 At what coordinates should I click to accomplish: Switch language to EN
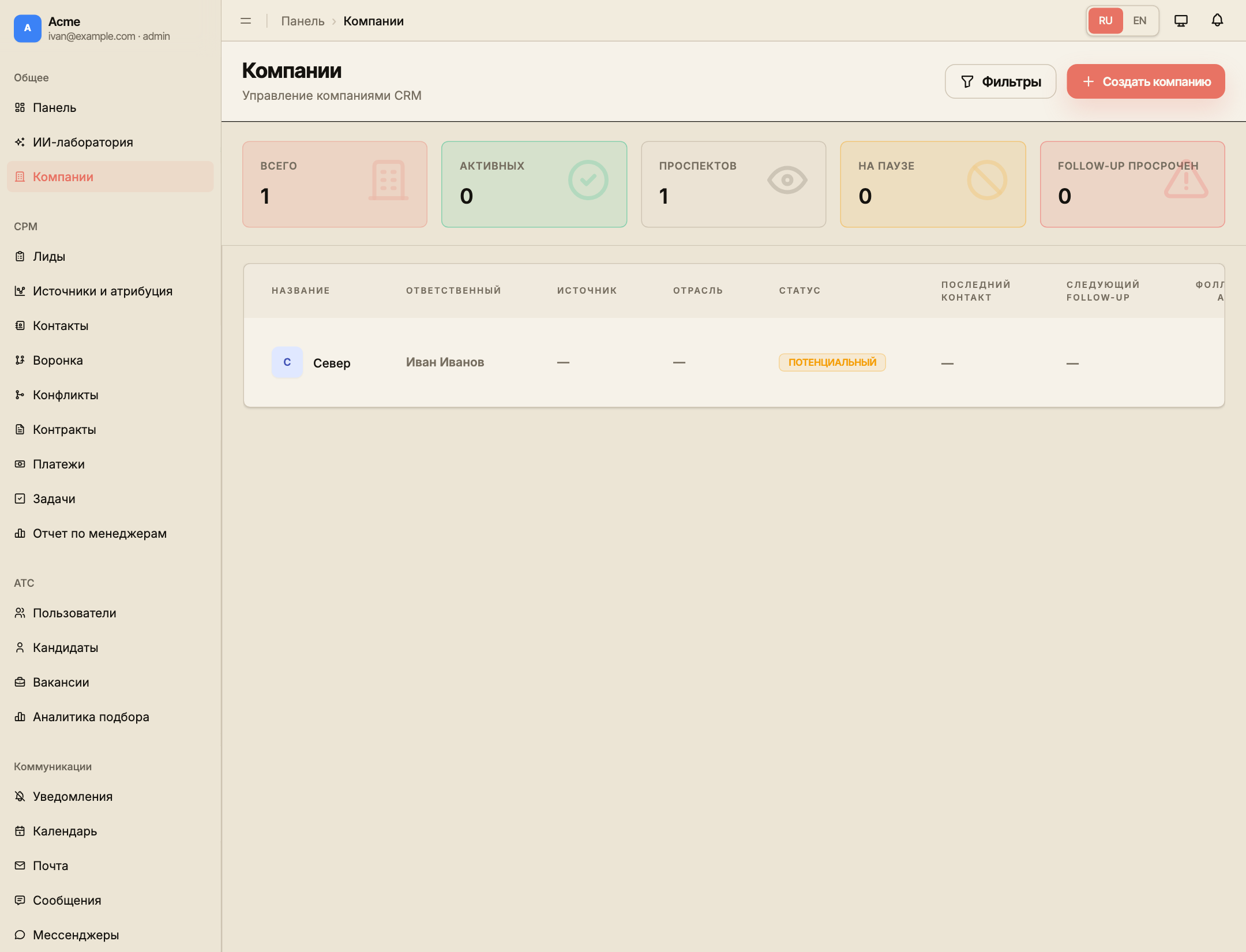(x=1139, y=21)
